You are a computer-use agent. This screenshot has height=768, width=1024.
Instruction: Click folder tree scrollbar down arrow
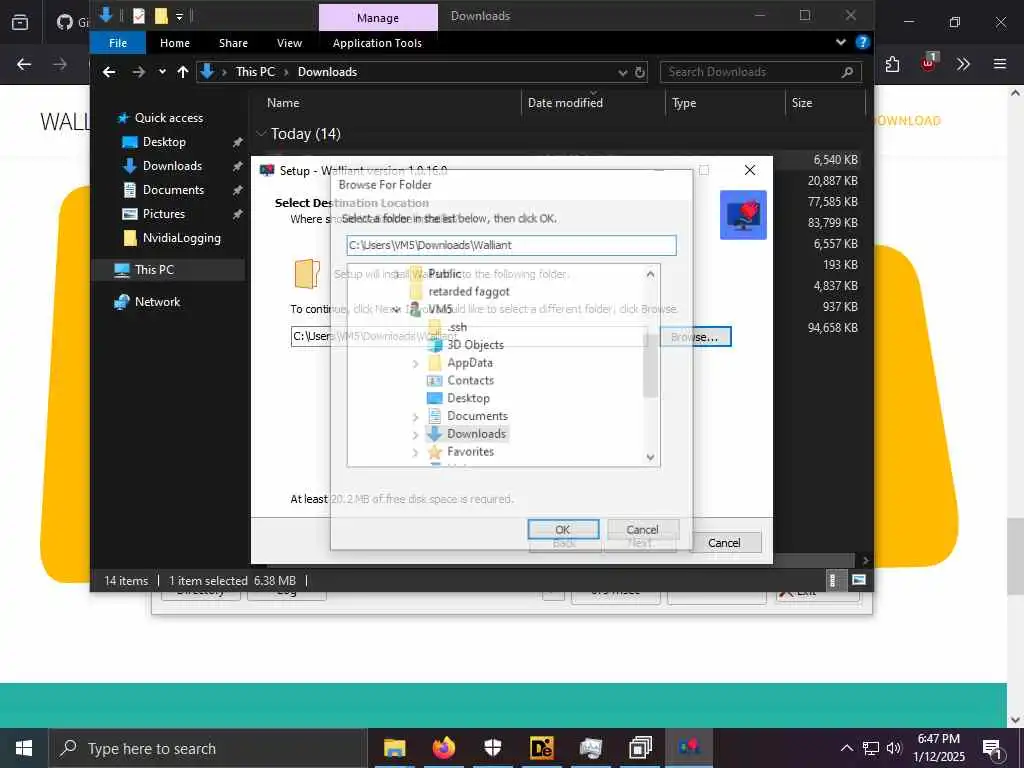tap(650, 457)
